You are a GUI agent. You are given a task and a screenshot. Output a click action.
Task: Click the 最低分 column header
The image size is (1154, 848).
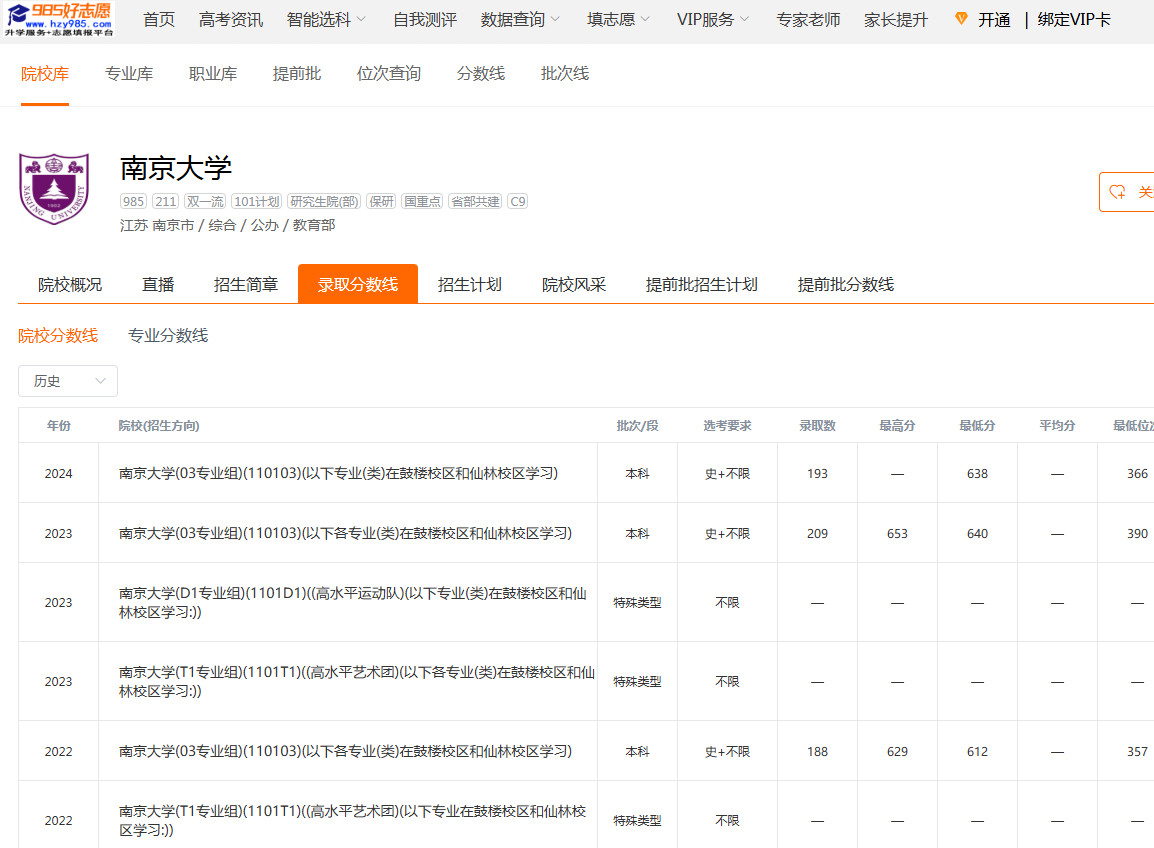(x=977, y=425)
